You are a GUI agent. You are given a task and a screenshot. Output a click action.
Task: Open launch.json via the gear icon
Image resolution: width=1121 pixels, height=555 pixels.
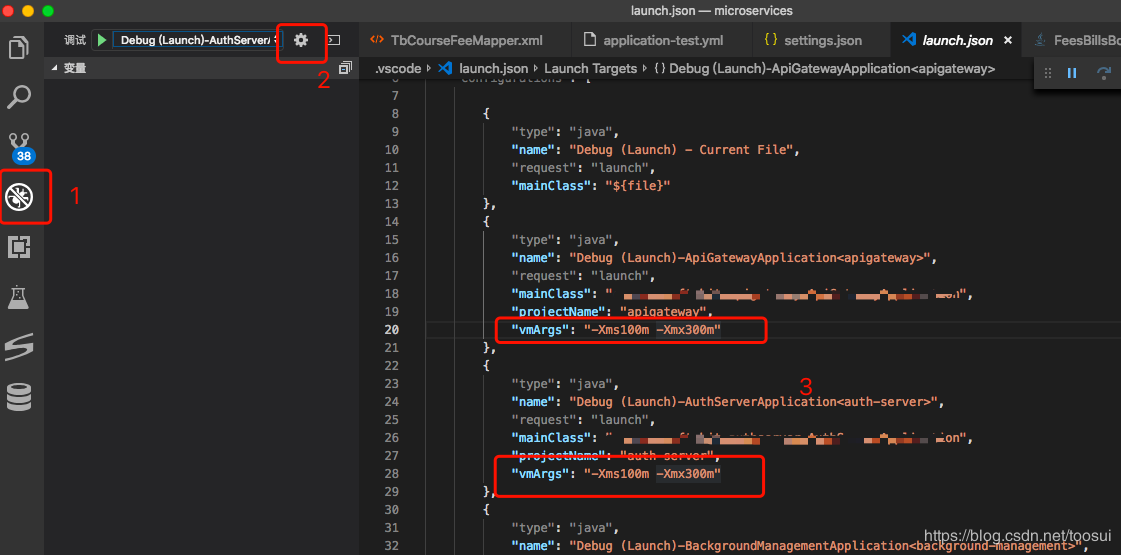click(301, 41)
